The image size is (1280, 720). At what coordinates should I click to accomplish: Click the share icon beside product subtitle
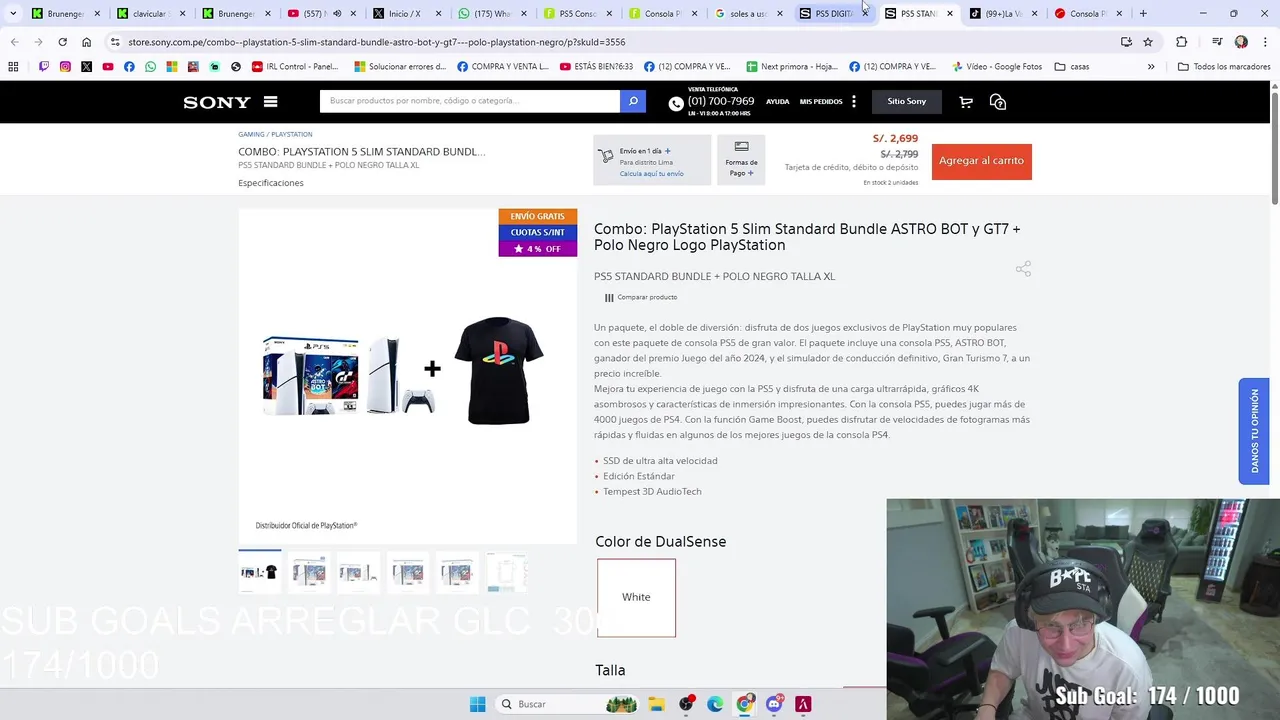(1023, 269)
